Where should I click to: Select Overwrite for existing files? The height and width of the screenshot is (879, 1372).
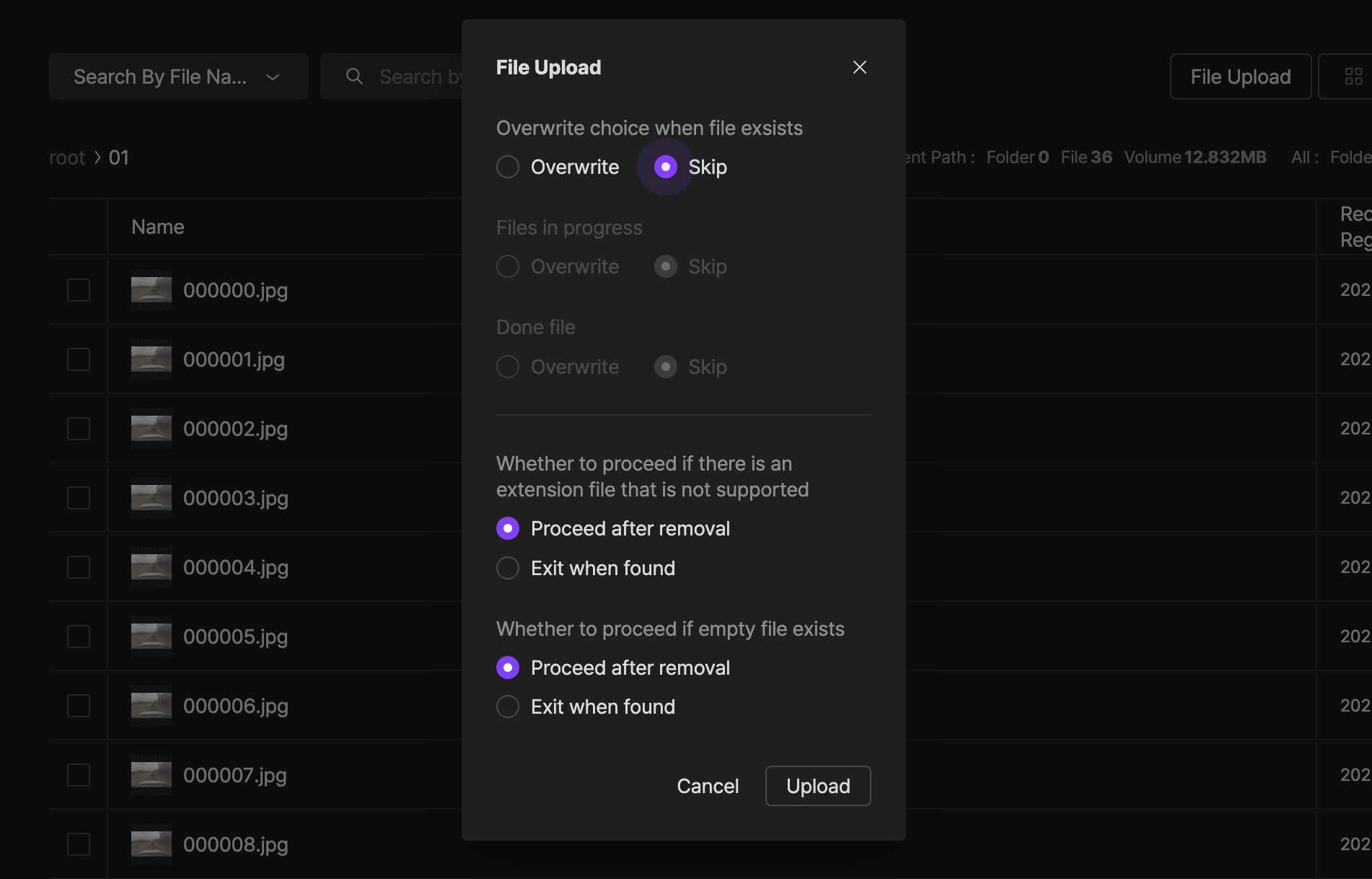click(x=508, y=167)
